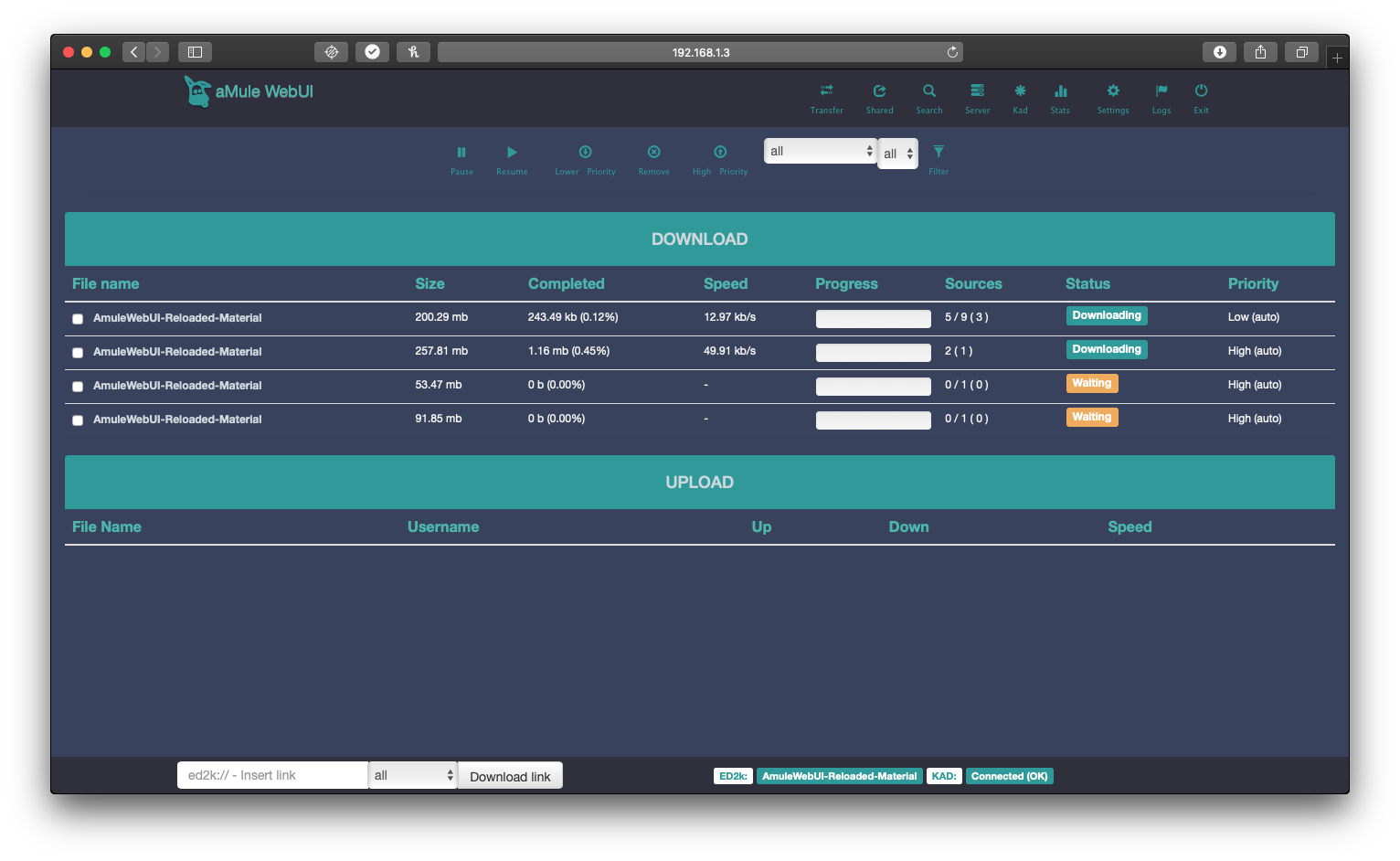Open the Stats chart icon
The height and width of the screenshot is (861, 1400).
[1060, 90]
